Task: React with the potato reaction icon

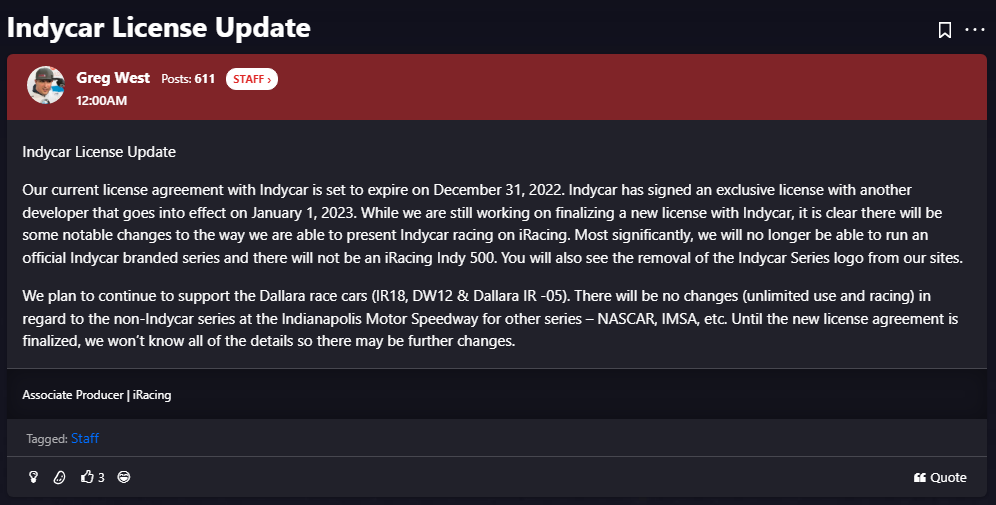Action: tap(59, 477)
